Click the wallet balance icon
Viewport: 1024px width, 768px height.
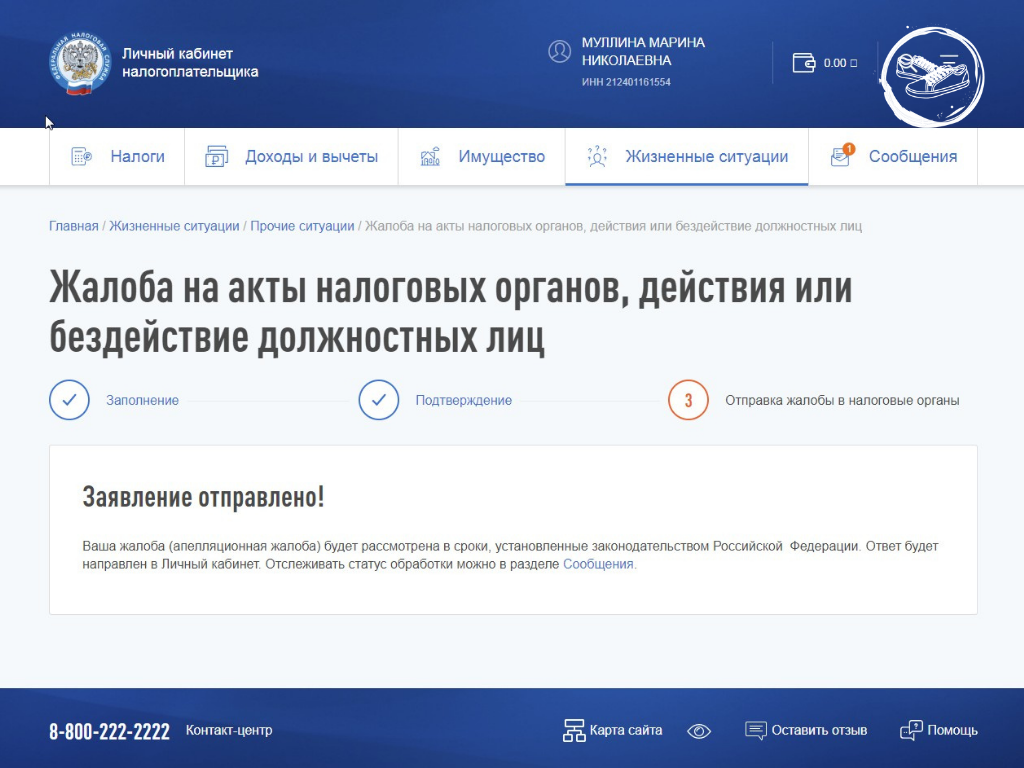tap(804, 63)
